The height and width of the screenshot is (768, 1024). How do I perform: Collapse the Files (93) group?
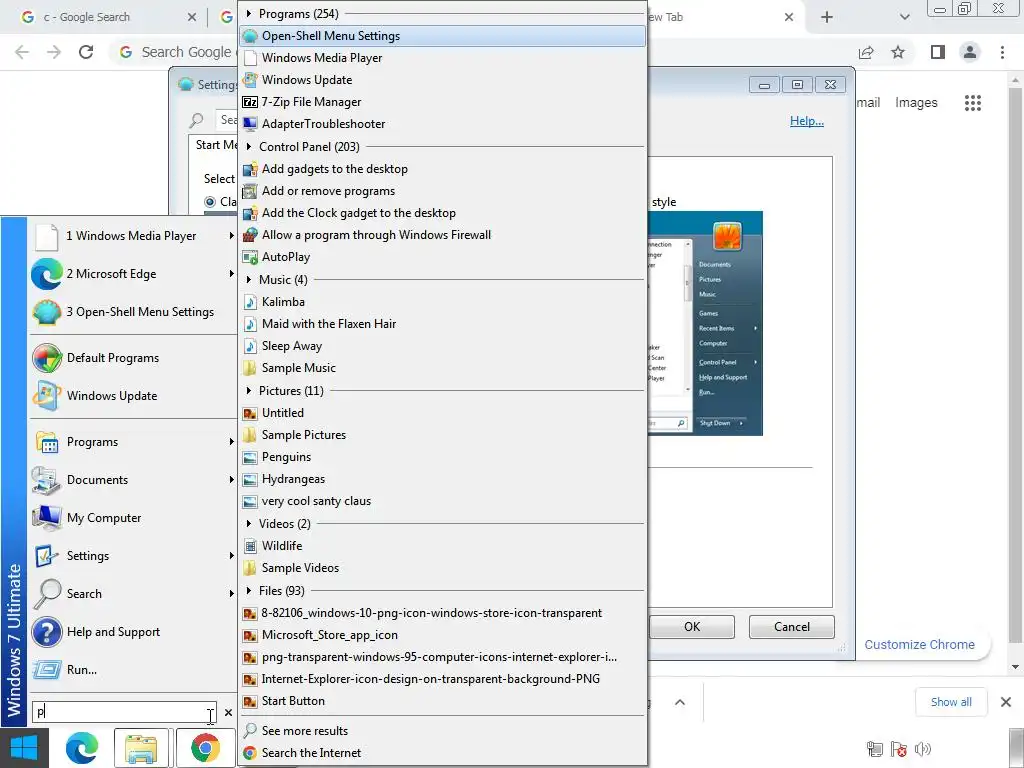[x=249, y=591]
